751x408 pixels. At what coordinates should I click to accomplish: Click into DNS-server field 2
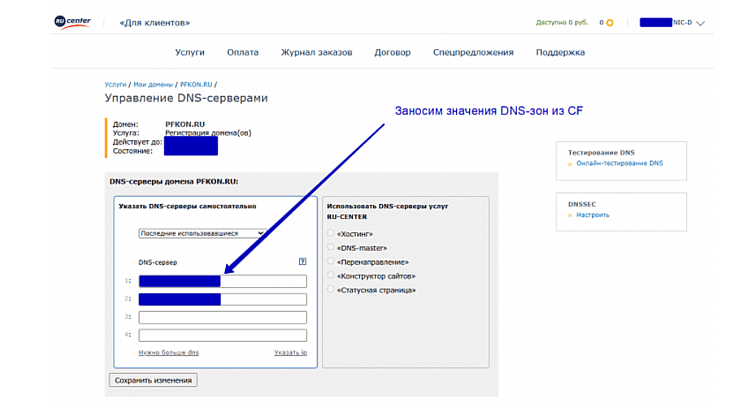point(223,299)
